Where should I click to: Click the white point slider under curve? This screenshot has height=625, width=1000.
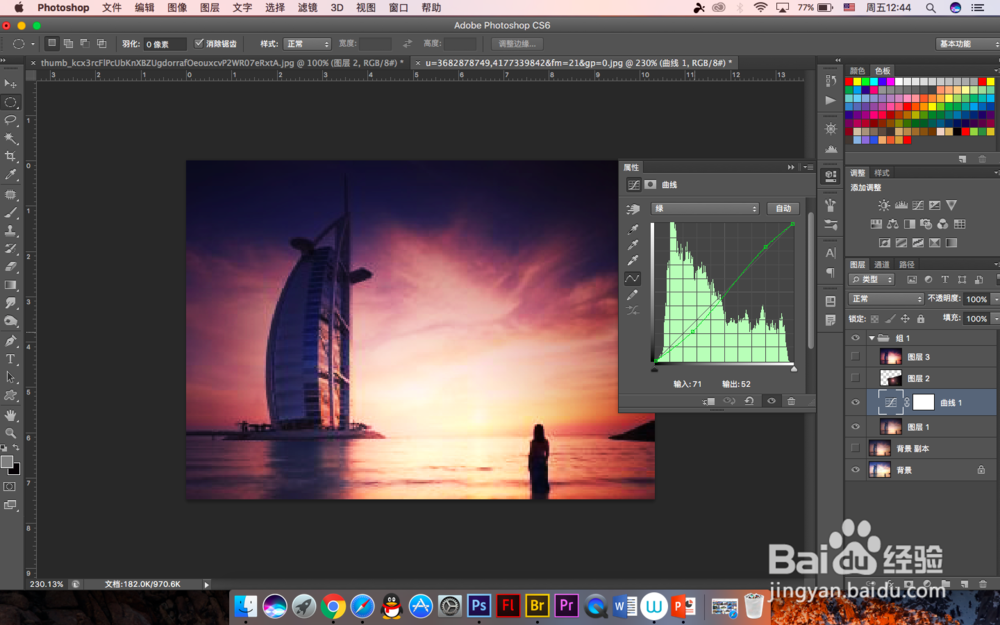click(x=794, y=369)
